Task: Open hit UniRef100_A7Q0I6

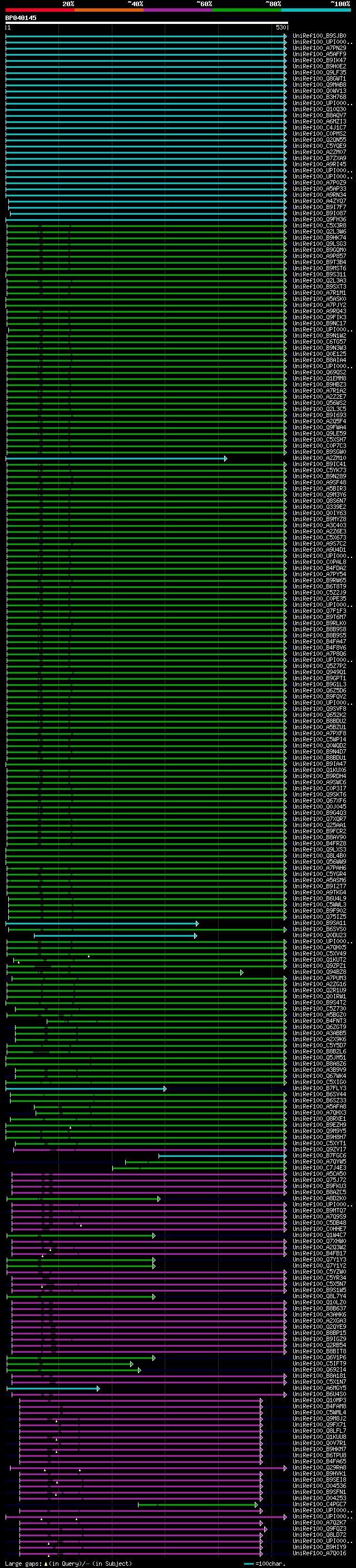Action: coord(319,1554)
